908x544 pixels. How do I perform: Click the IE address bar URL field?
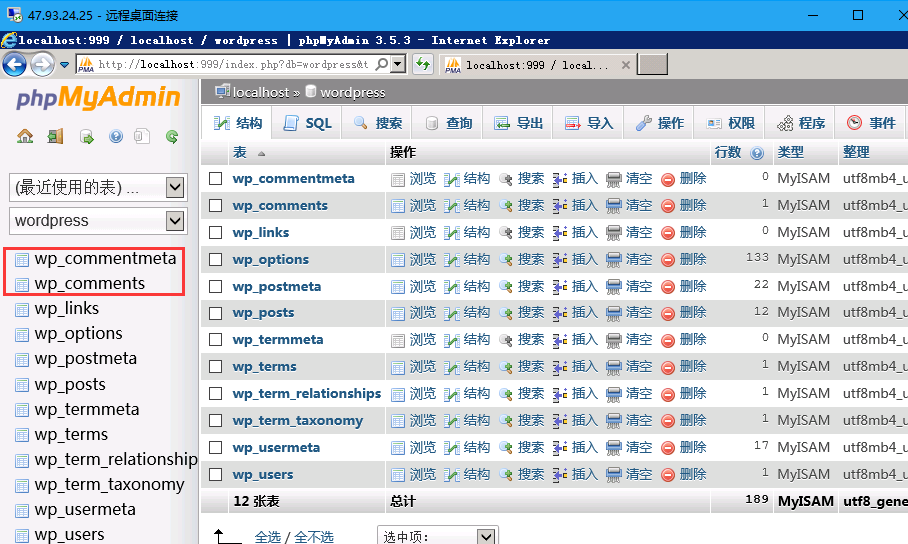coord(233,64)
